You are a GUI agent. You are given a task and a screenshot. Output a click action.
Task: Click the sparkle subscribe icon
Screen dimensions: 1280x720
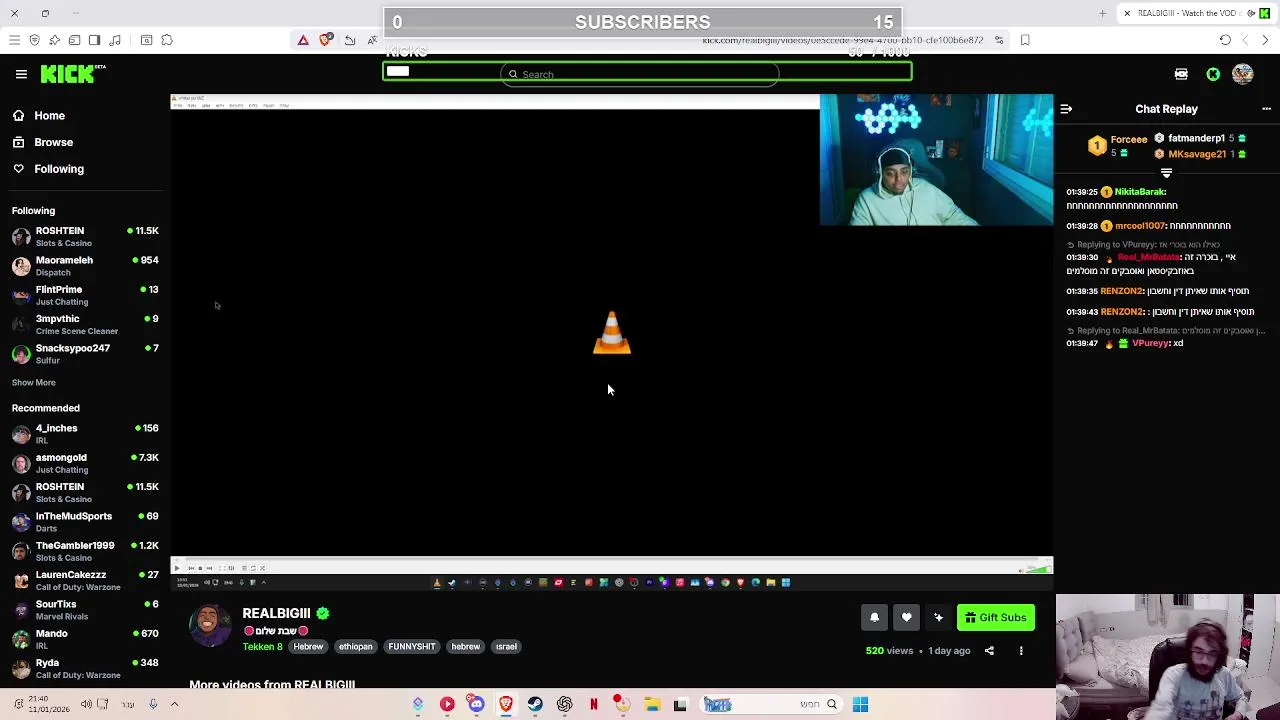[938, 618]
